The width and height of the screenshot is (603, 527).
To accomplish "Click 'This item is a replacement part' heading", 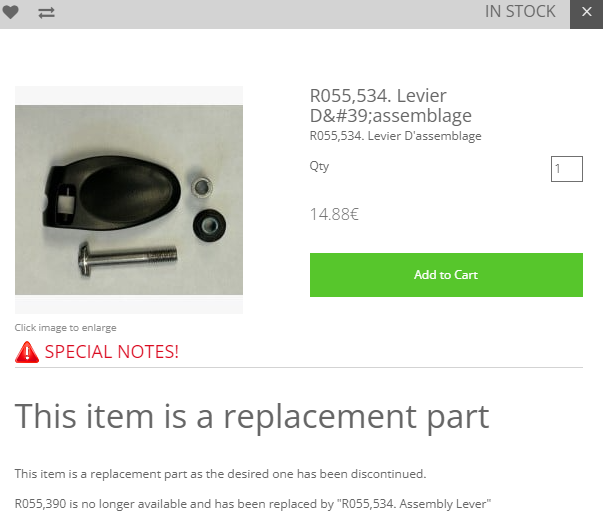I will pos(252,417).
